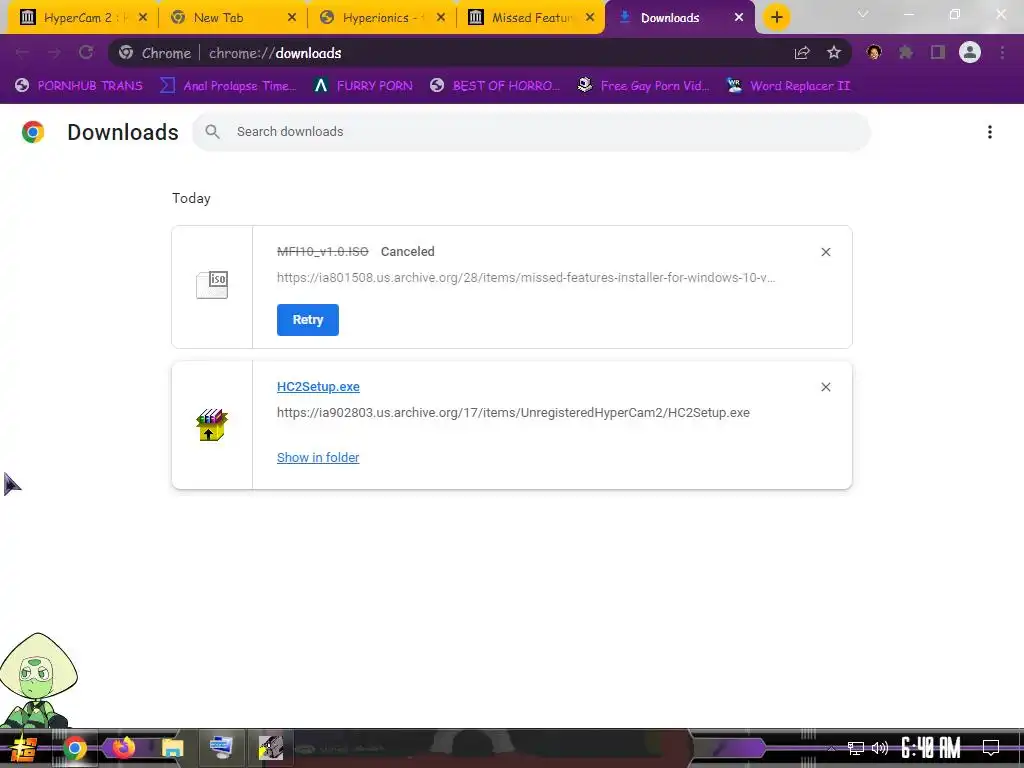The height and width of the screenshot is (768, 1024).
Task: Close the Missed Features tab
Action: 590,18
